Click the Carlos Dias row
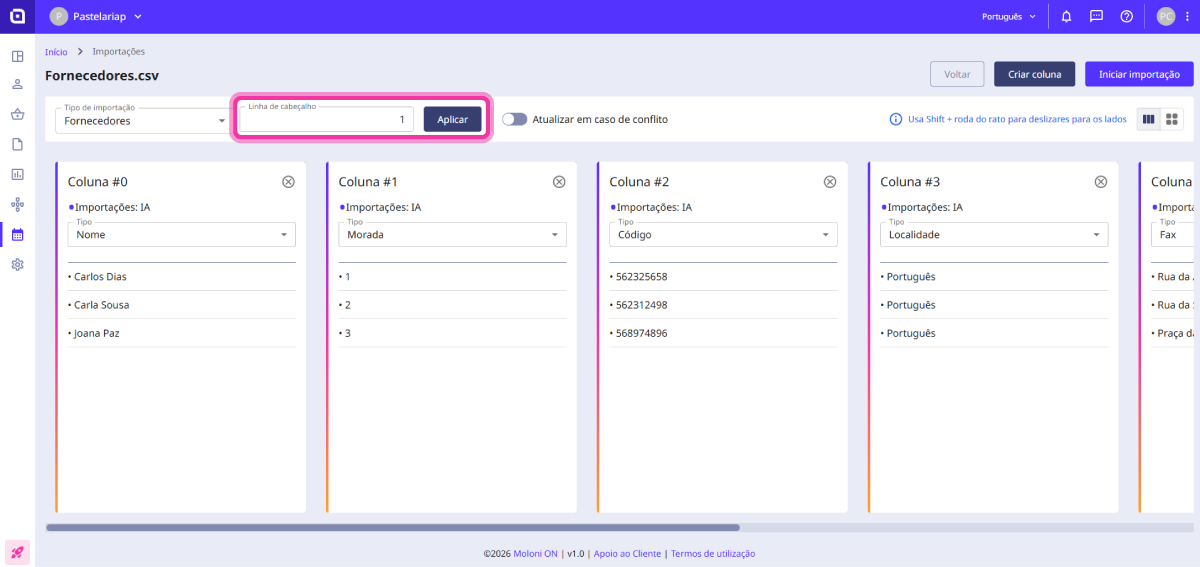 [x=181, y=277]
